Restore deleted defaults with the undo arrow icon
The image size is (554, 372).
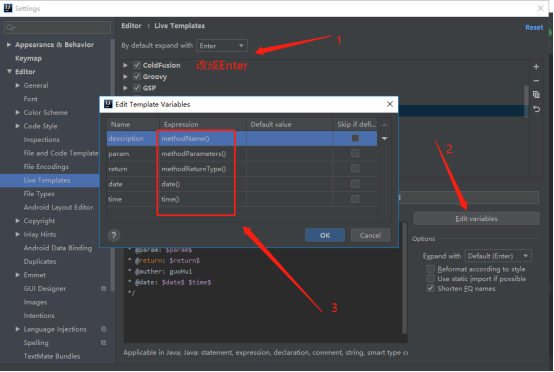(x=536, y=109)
